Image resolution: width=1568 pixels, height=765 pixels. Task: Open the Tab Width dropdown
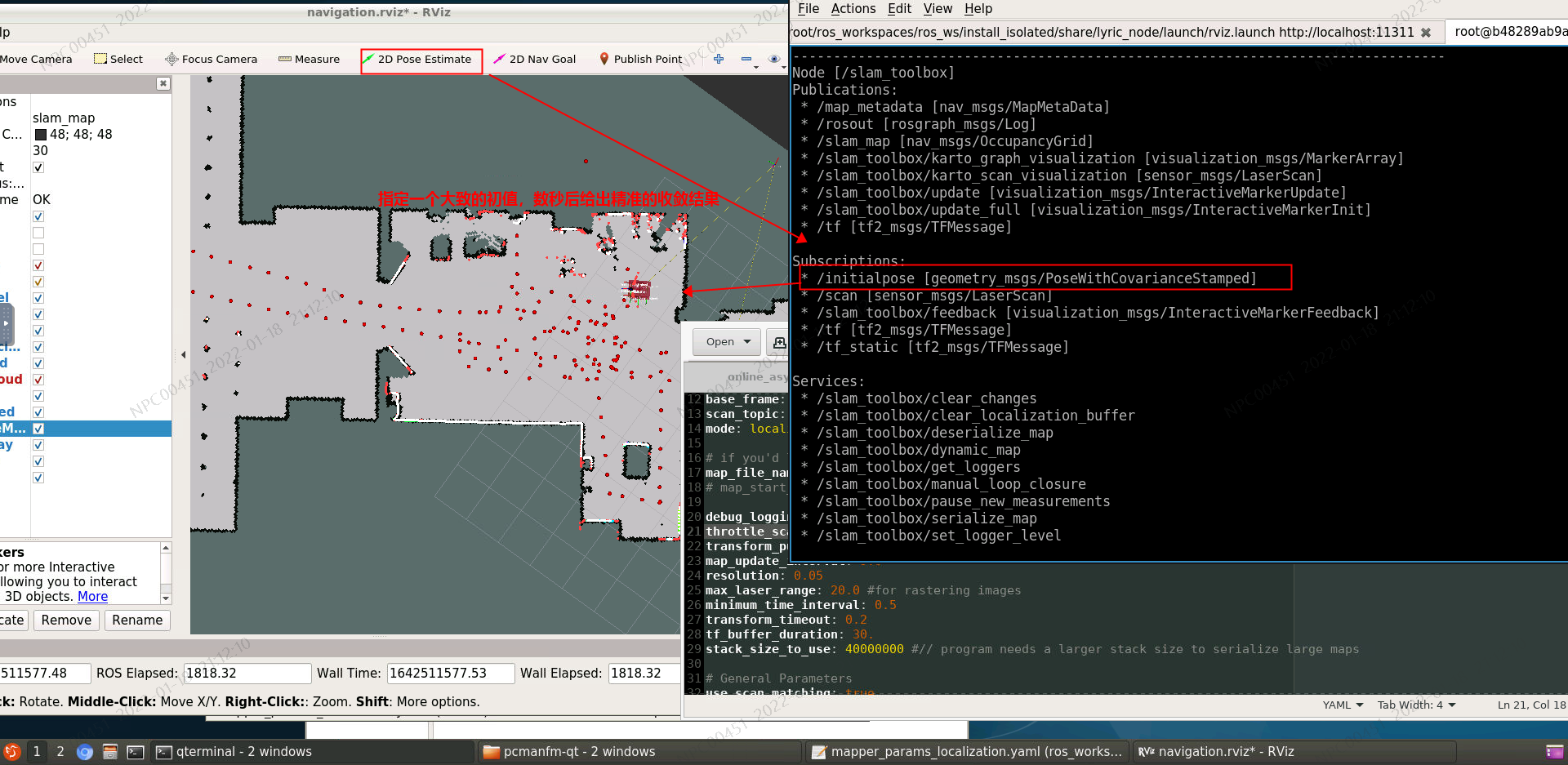pos(1417,705)
